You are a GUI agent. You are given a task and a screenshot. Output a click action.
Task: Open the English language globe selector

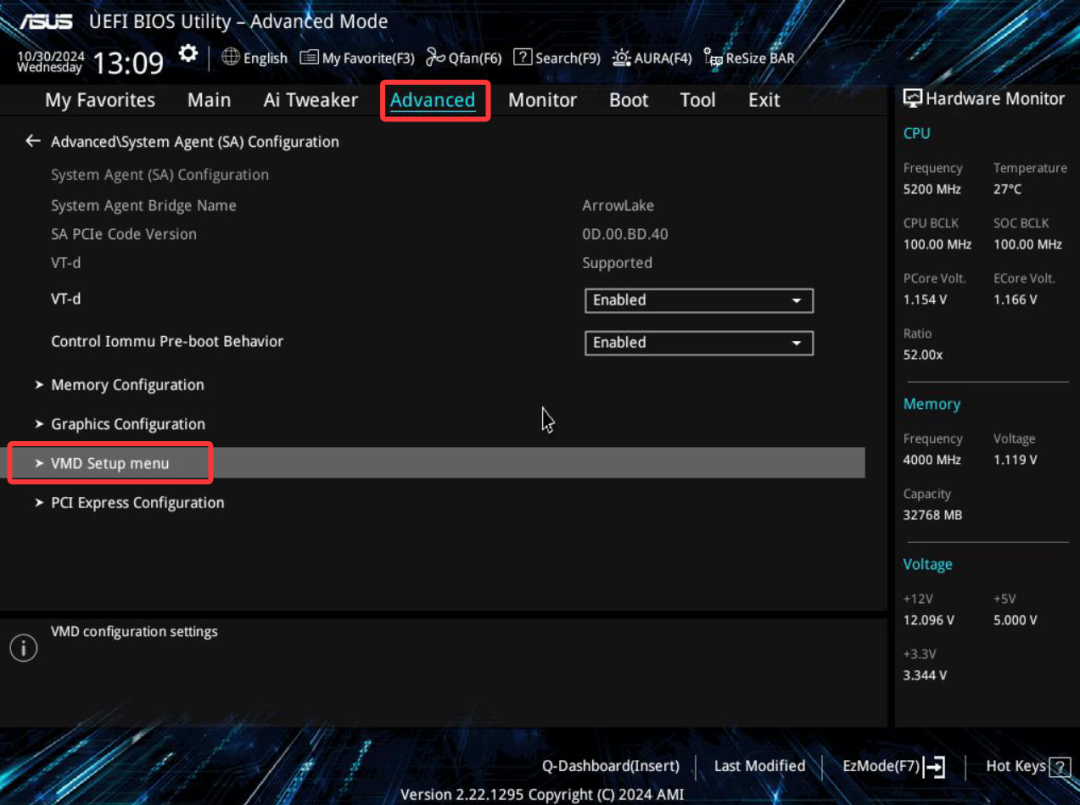pos(254,58)
